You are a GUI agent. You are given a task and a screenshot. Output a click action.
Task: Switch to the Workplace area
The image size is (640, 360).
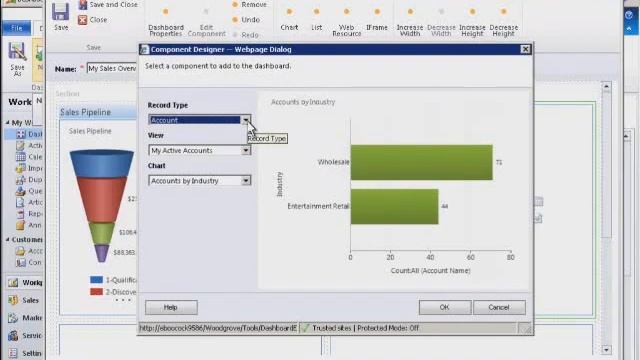[x=24, y=282]
